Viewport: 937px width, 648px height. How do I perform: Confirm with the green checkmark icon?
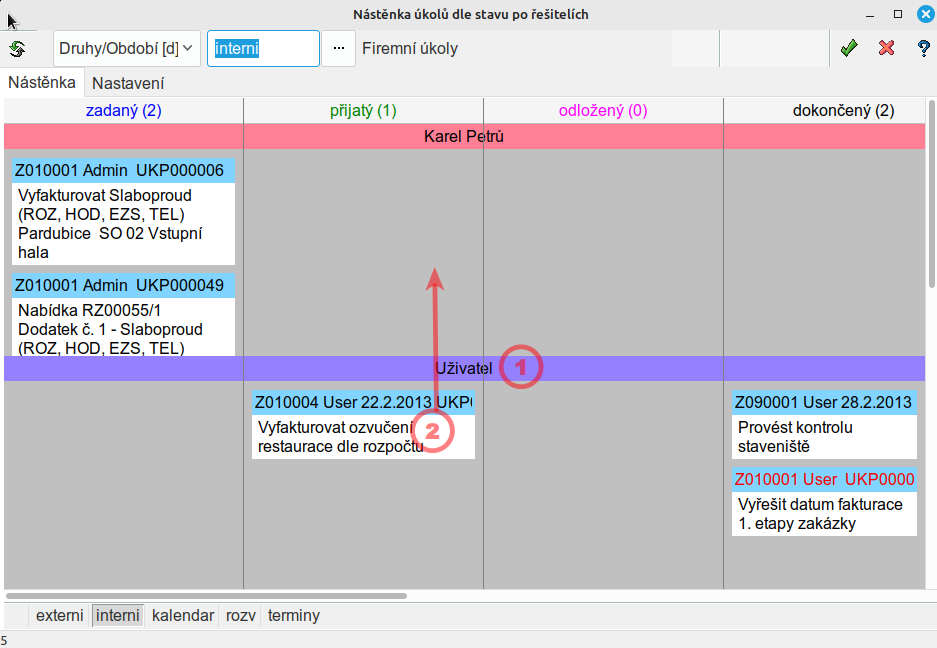[x=849, y=48]
